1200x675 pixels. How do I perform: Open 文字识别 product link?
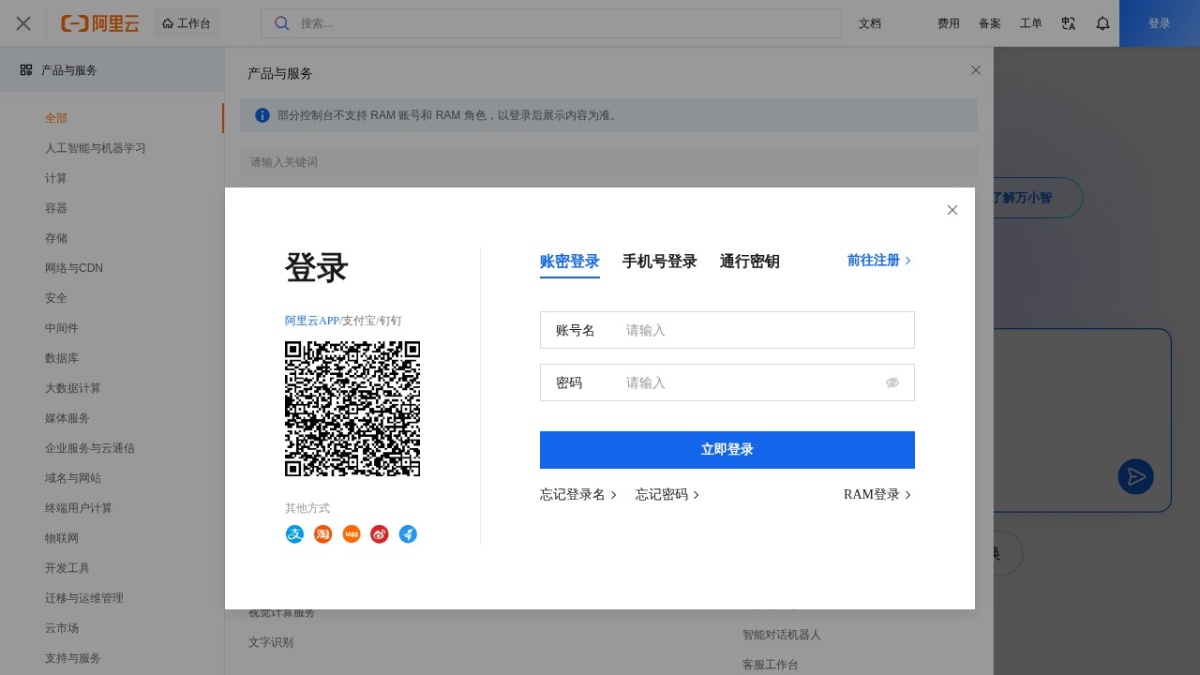(x=271, y=643)
